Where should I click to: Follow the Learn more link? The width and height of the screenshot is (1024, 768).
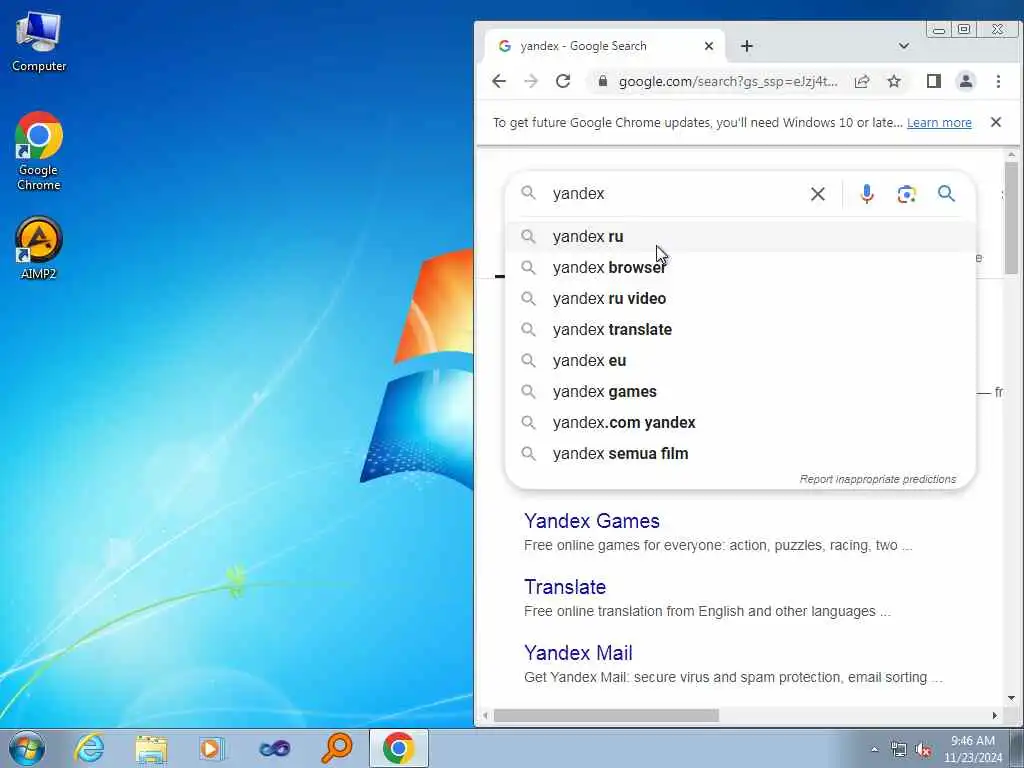(x=939, y=123)
